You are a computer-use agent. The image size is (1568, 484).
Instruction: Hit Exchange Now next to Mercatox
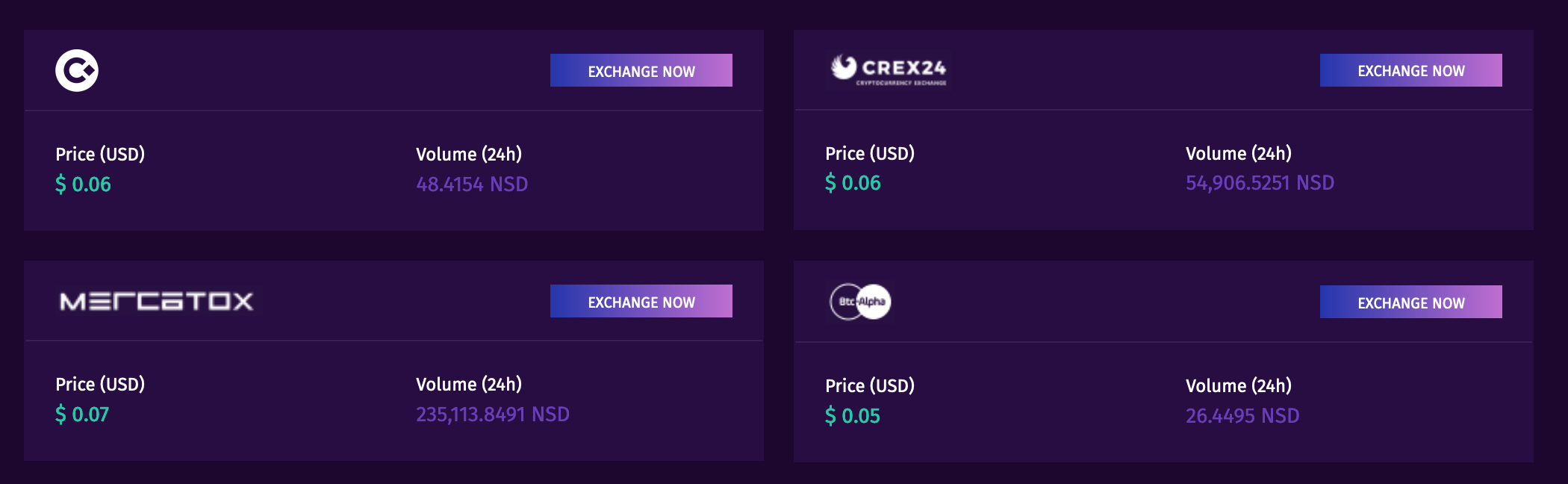coord(641,301)
